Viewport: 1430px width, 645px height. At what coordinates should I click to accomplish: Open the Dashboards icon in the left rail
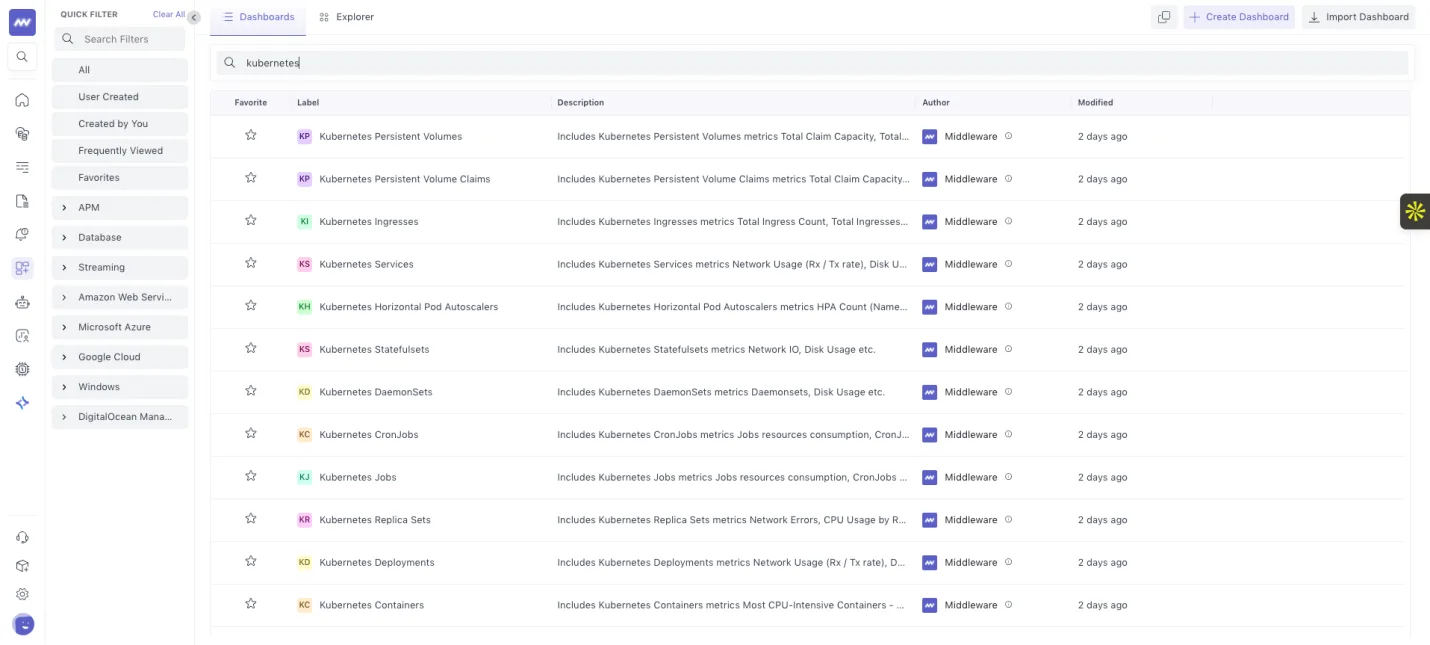coord(22,268)
